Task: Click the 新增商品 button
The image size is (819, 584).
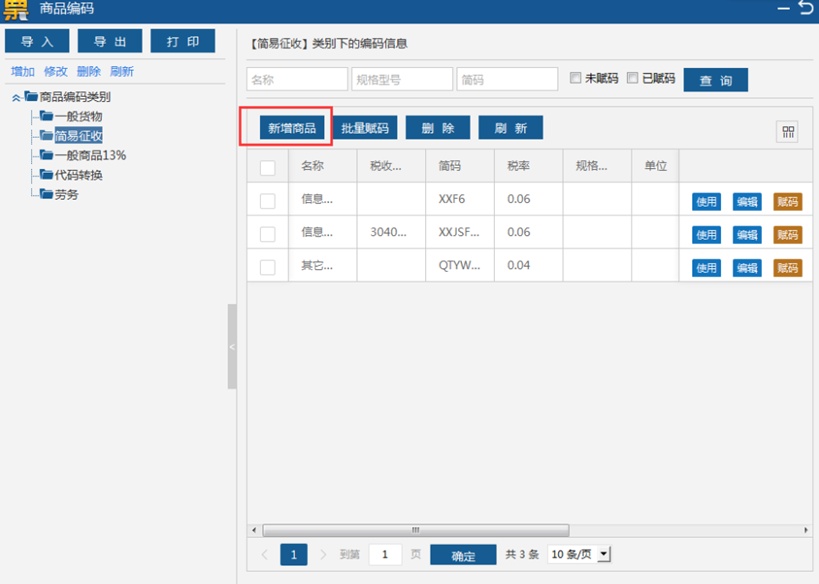Action: [292, 128]
